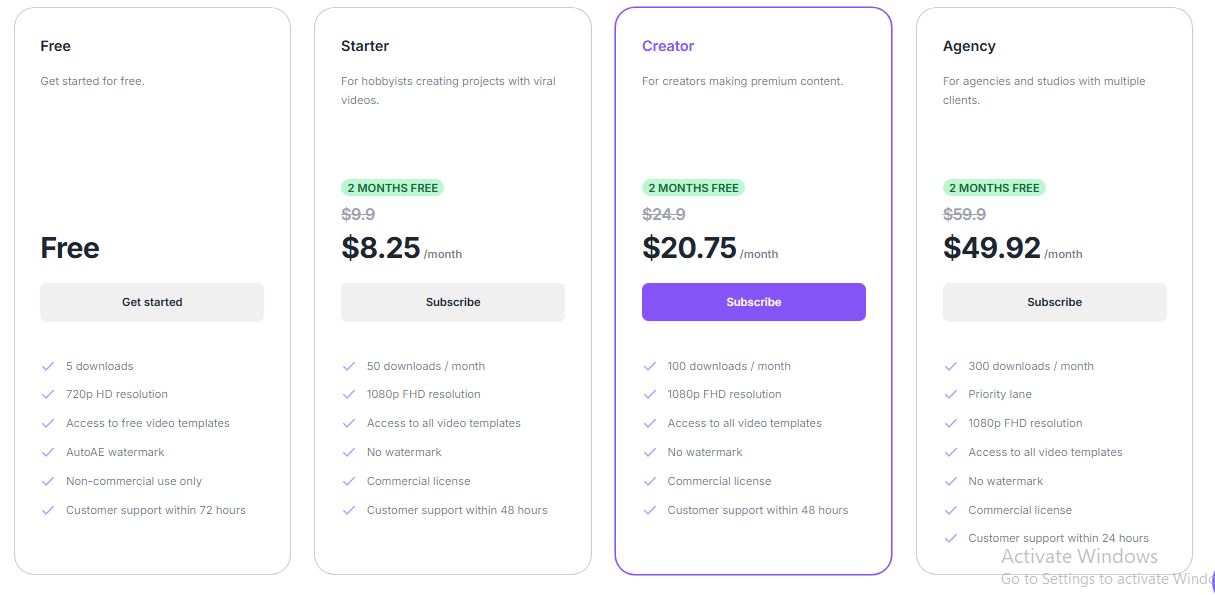
Task: Click Starter plan's "Commercial license" checkmark
Action: [349, 481]
